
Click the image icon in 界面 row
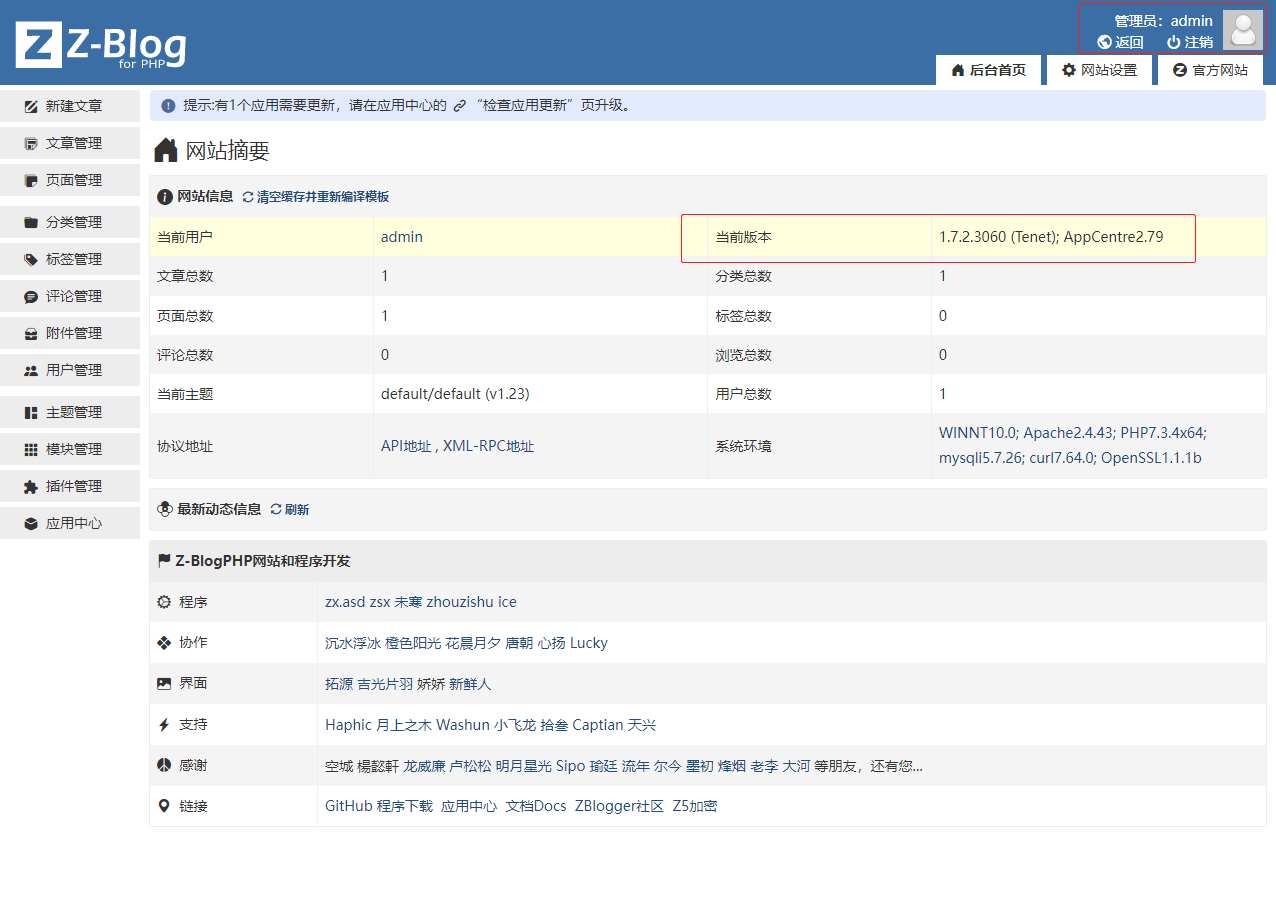click(x=164, y=684)
